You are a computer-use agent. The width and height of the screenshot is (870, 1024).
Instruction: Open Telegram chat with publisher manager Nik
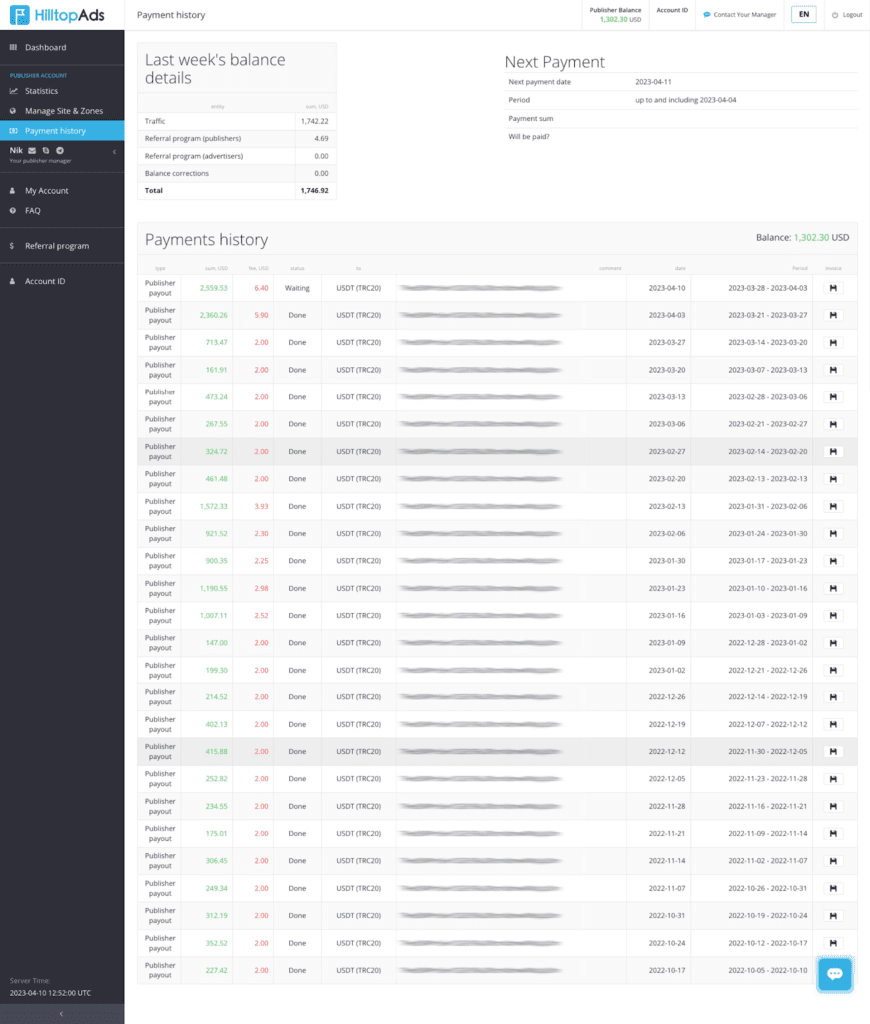pos(60,150)
